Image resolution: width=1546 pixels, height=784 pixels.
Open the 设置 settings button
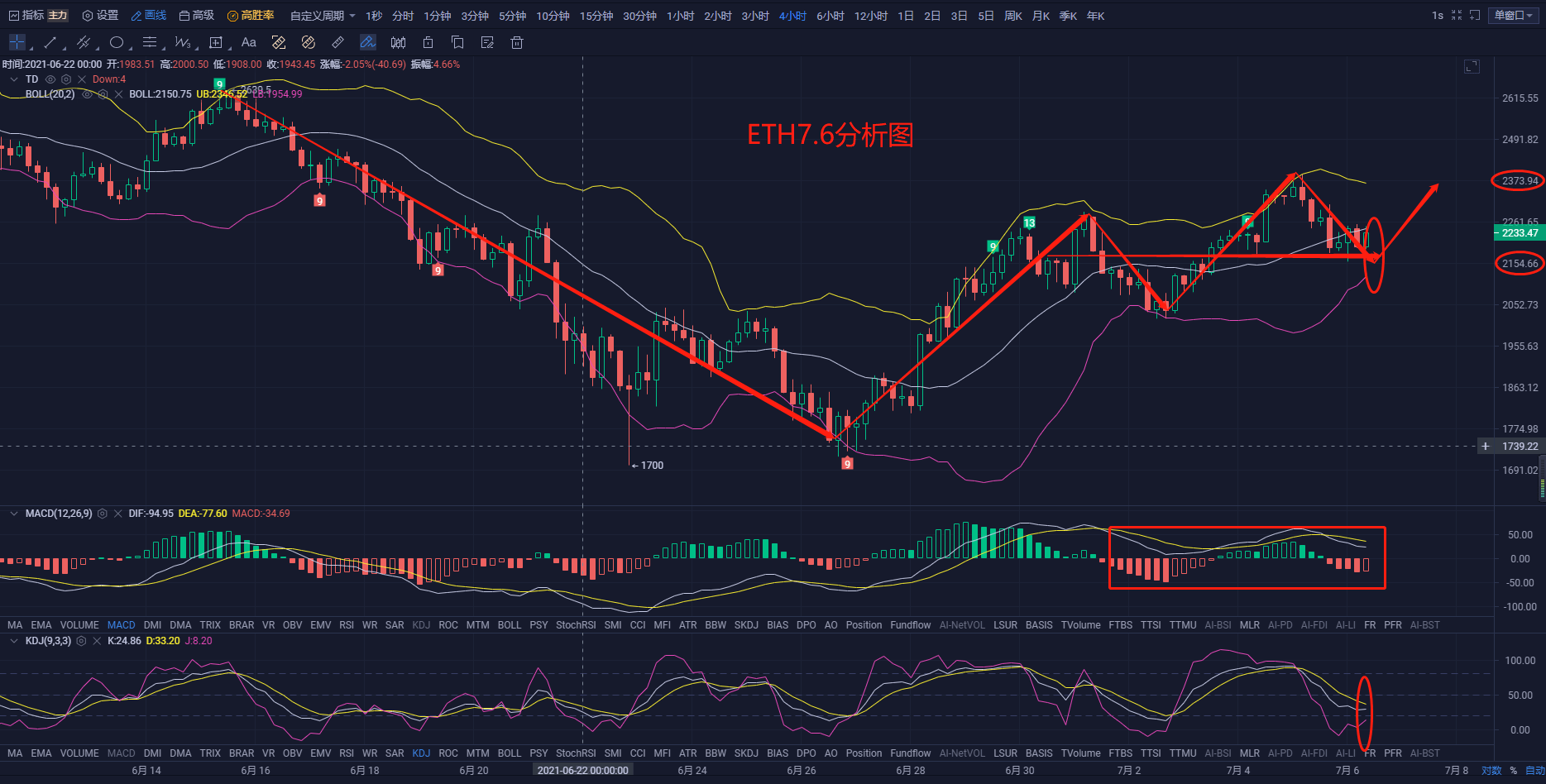(100, 16)
